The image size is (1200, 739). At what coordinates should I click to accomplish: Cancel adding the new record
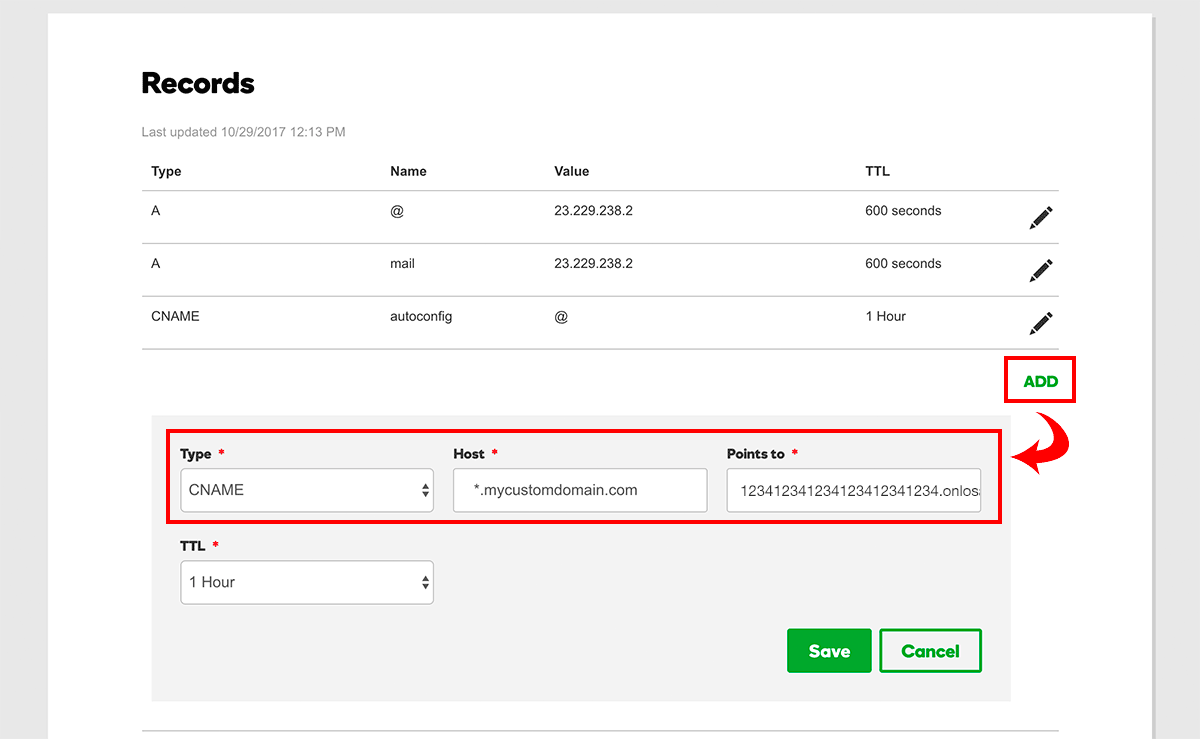tap(930, 650)
